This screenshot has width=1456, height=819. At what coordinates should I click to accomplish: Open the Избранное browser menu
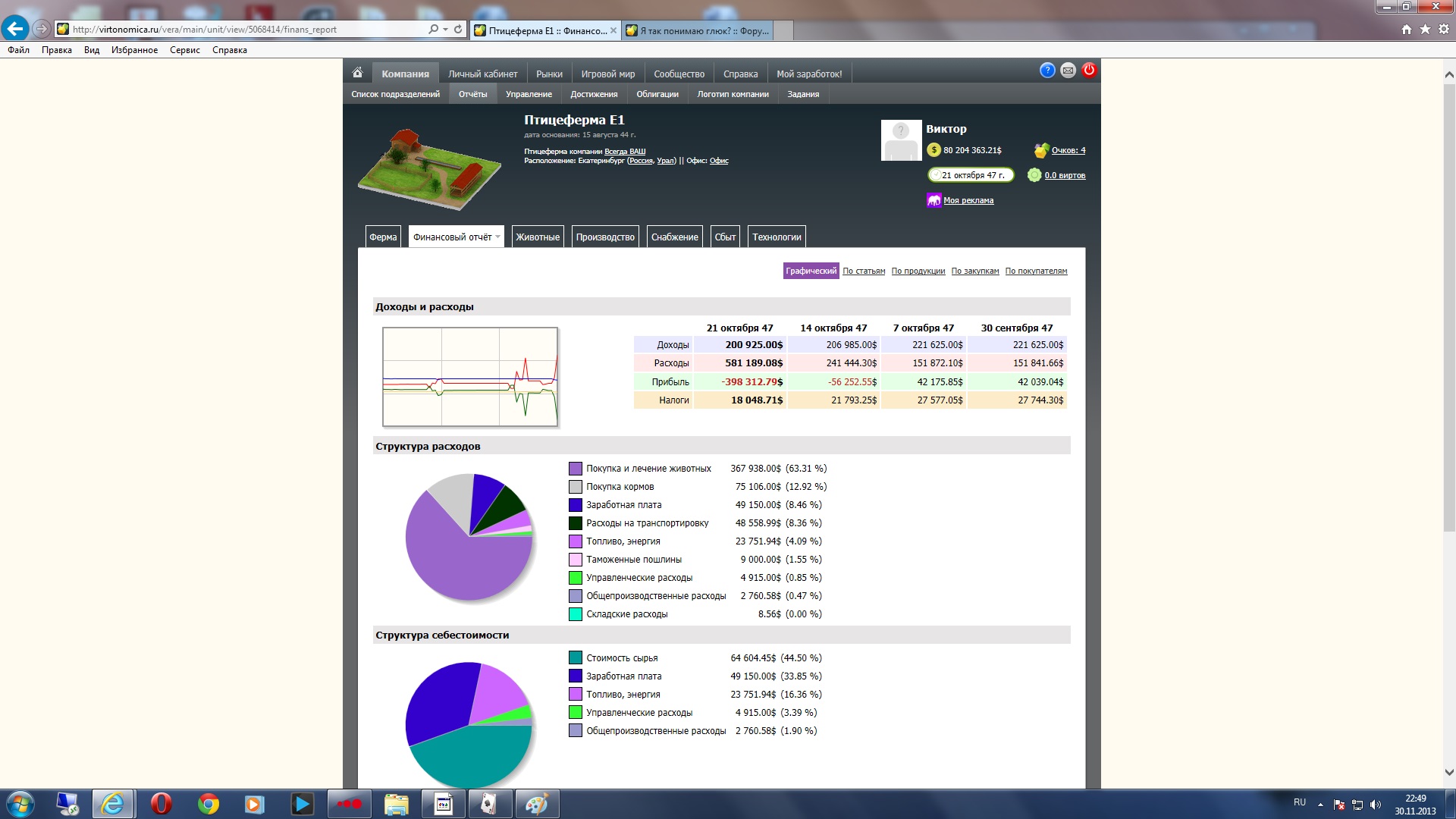[134, 50]
